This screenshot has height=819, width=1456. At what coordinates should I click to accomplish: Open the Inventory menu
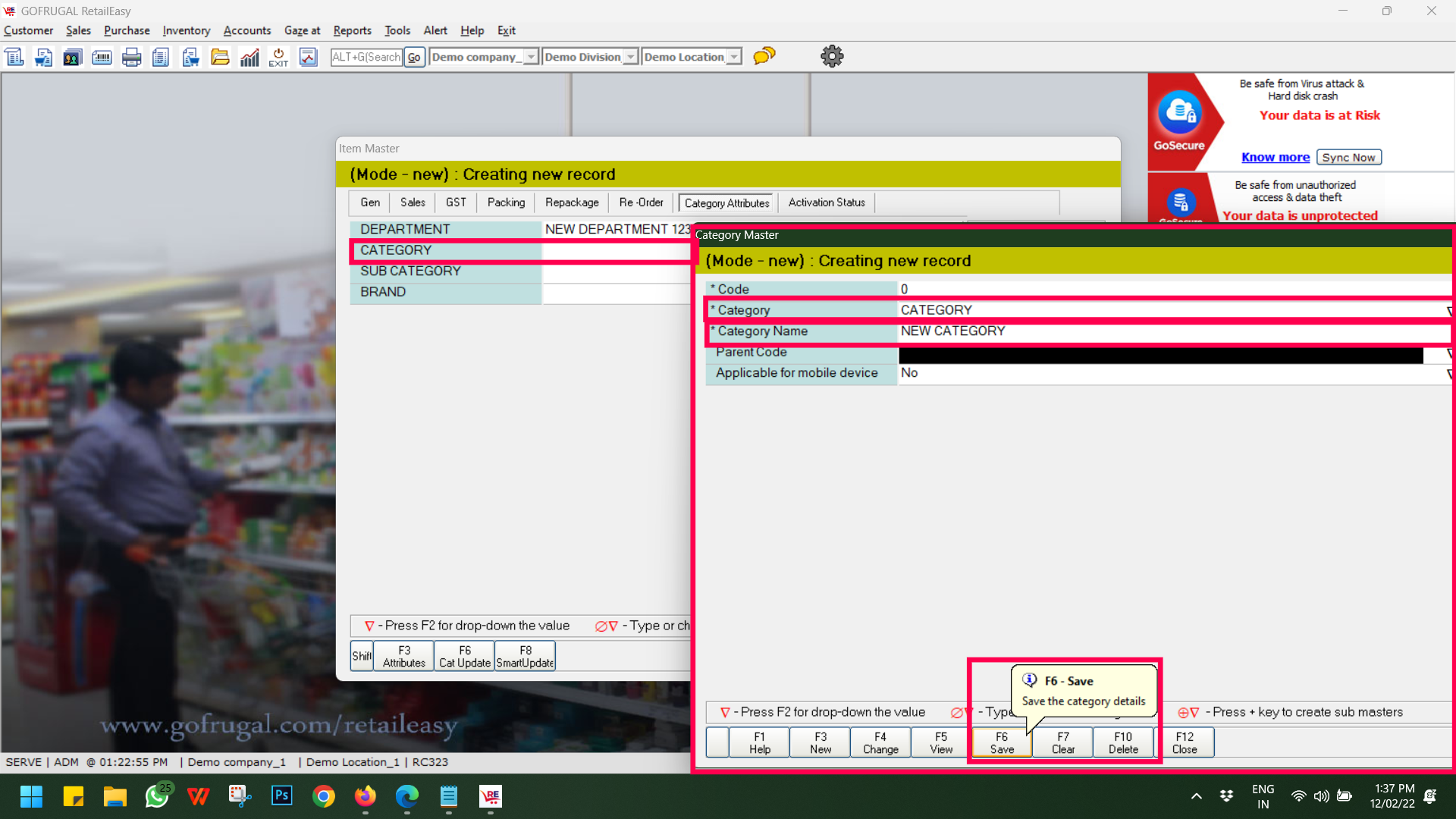[186, 30]
